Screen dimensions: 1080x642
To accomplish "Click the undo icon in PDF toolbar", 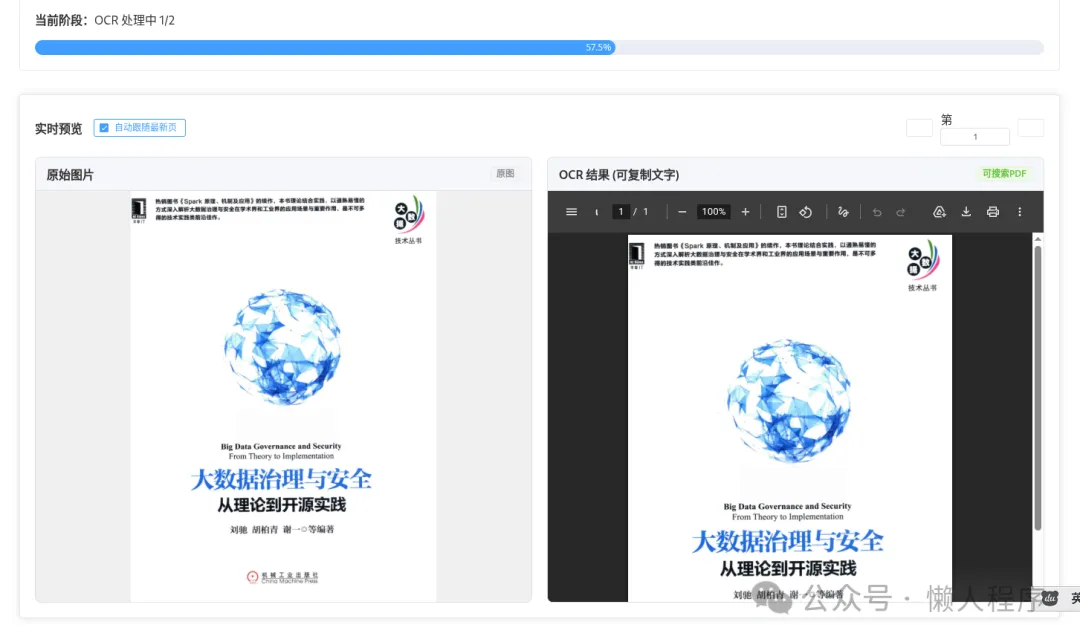I will click(x=878, y=211).
